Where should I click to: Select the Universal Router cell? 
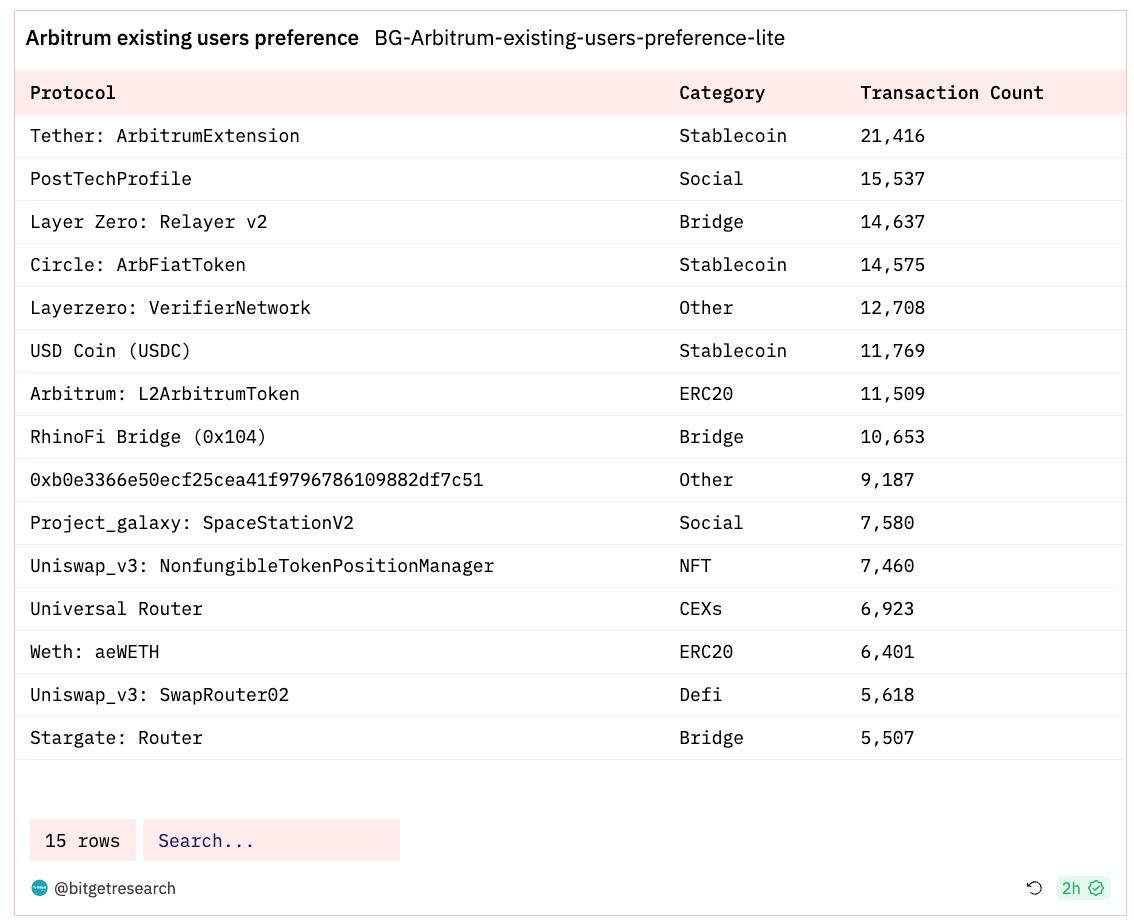click(x=116, y=609)
